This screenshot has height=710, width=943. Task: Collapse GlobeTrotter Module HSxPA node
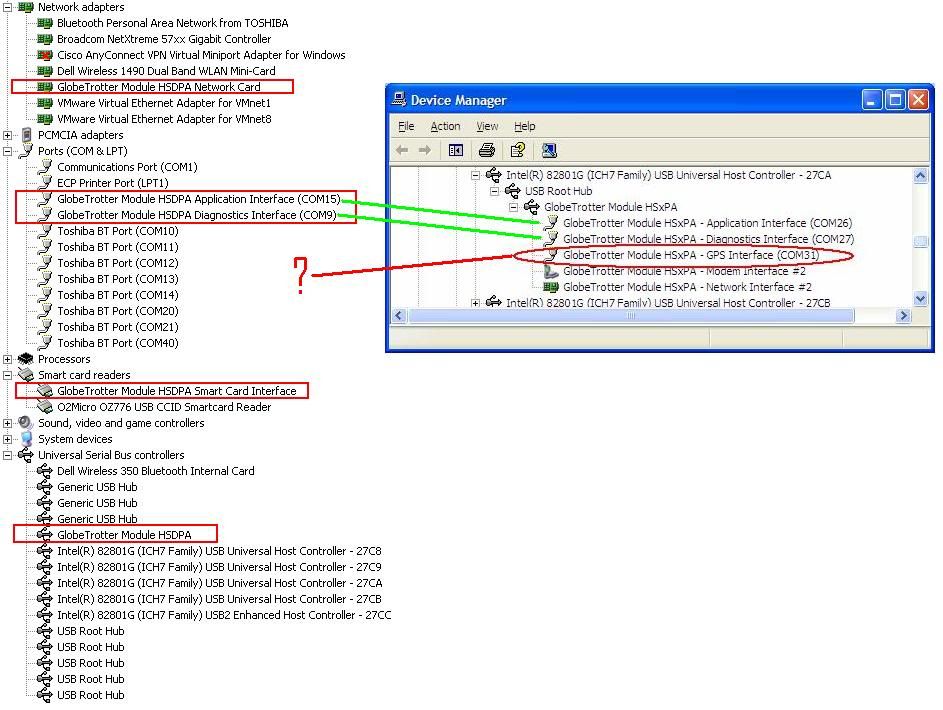(x=514, y=207)
